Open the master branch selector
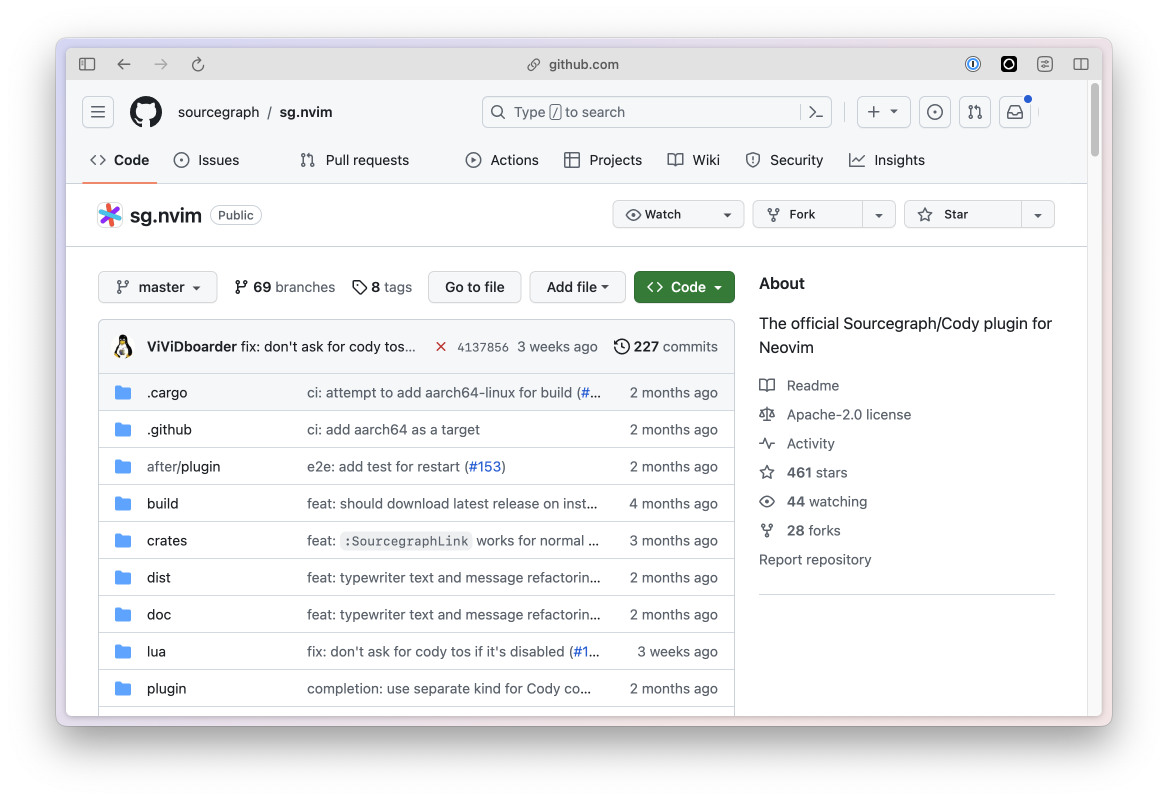This screenshot has height=800, width=1168. 157,287
